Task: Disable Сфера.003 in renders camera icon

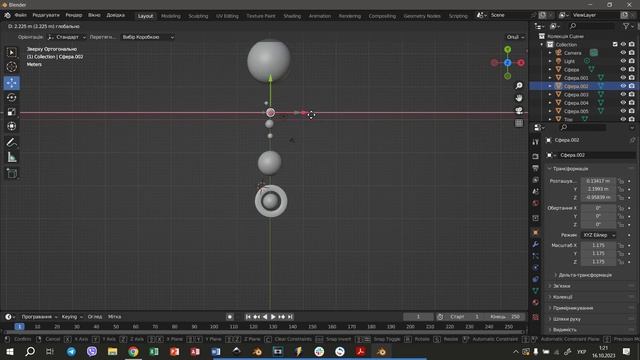Action: click(x=631, y=94)
